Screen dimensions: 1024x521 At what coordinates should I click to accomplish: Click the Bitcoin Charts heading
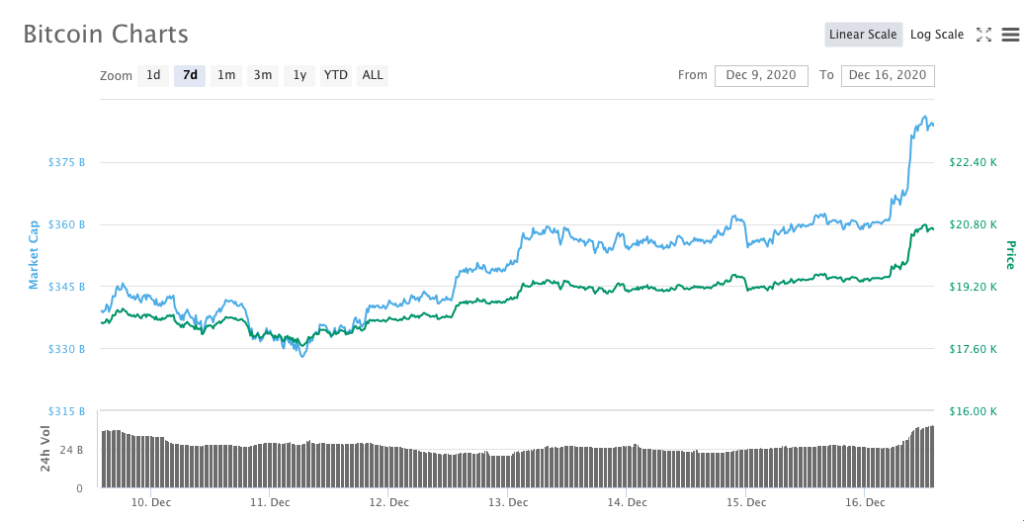point(106,34)
